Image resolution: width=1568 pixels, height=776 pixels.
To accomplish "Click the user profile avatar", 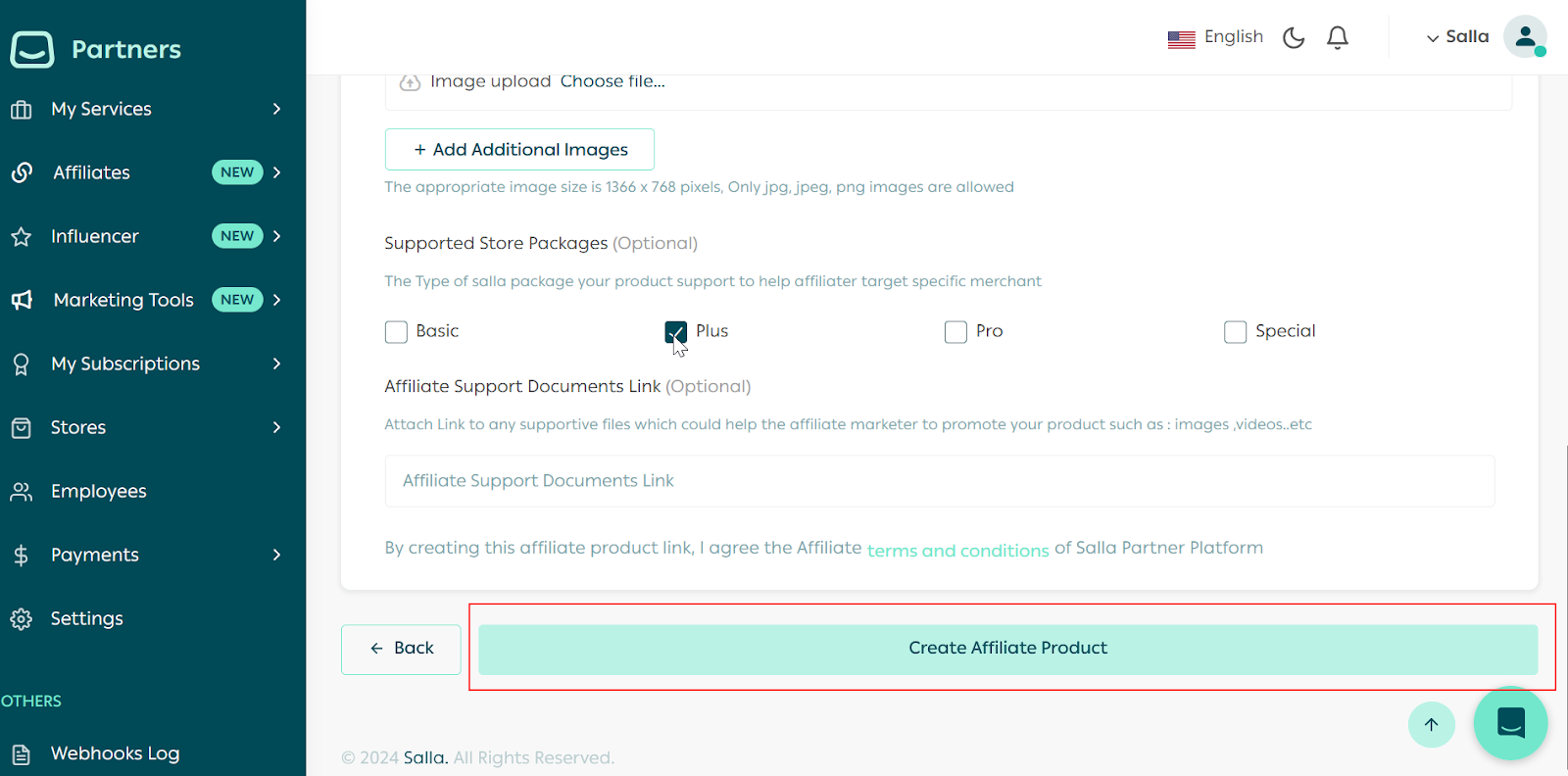I will [x=1525, y=37].
